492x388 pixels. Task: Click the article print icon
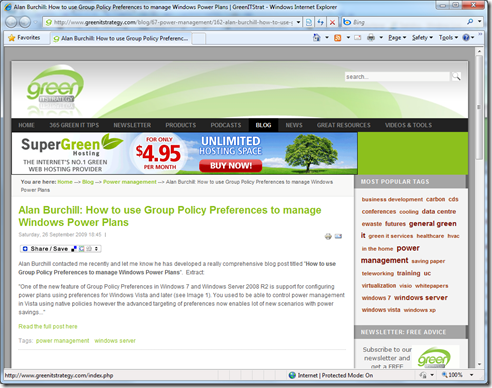pos(328,236)
